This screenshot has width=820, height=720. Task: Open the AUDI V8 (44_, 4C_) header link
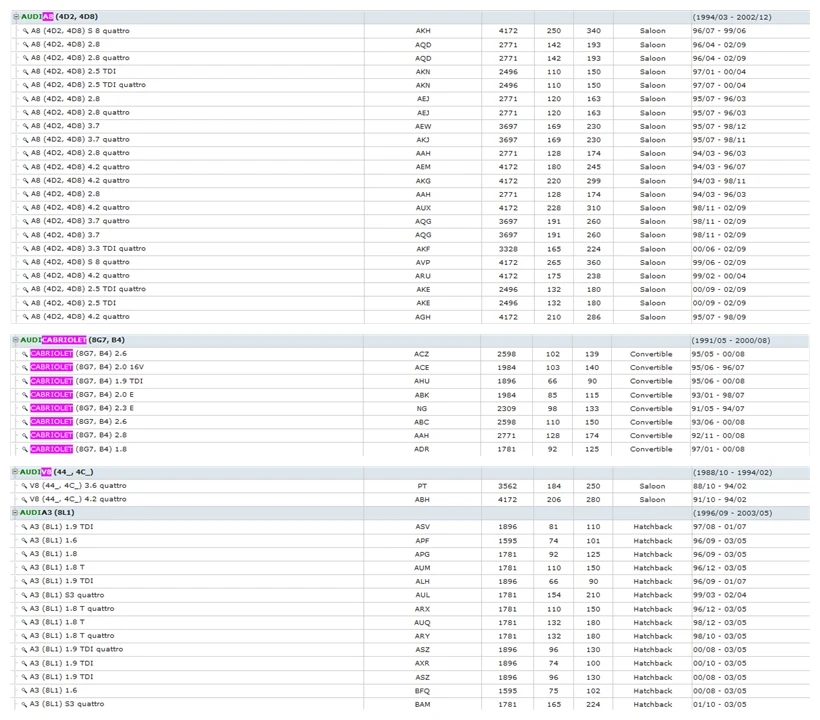tap(56, 472)
